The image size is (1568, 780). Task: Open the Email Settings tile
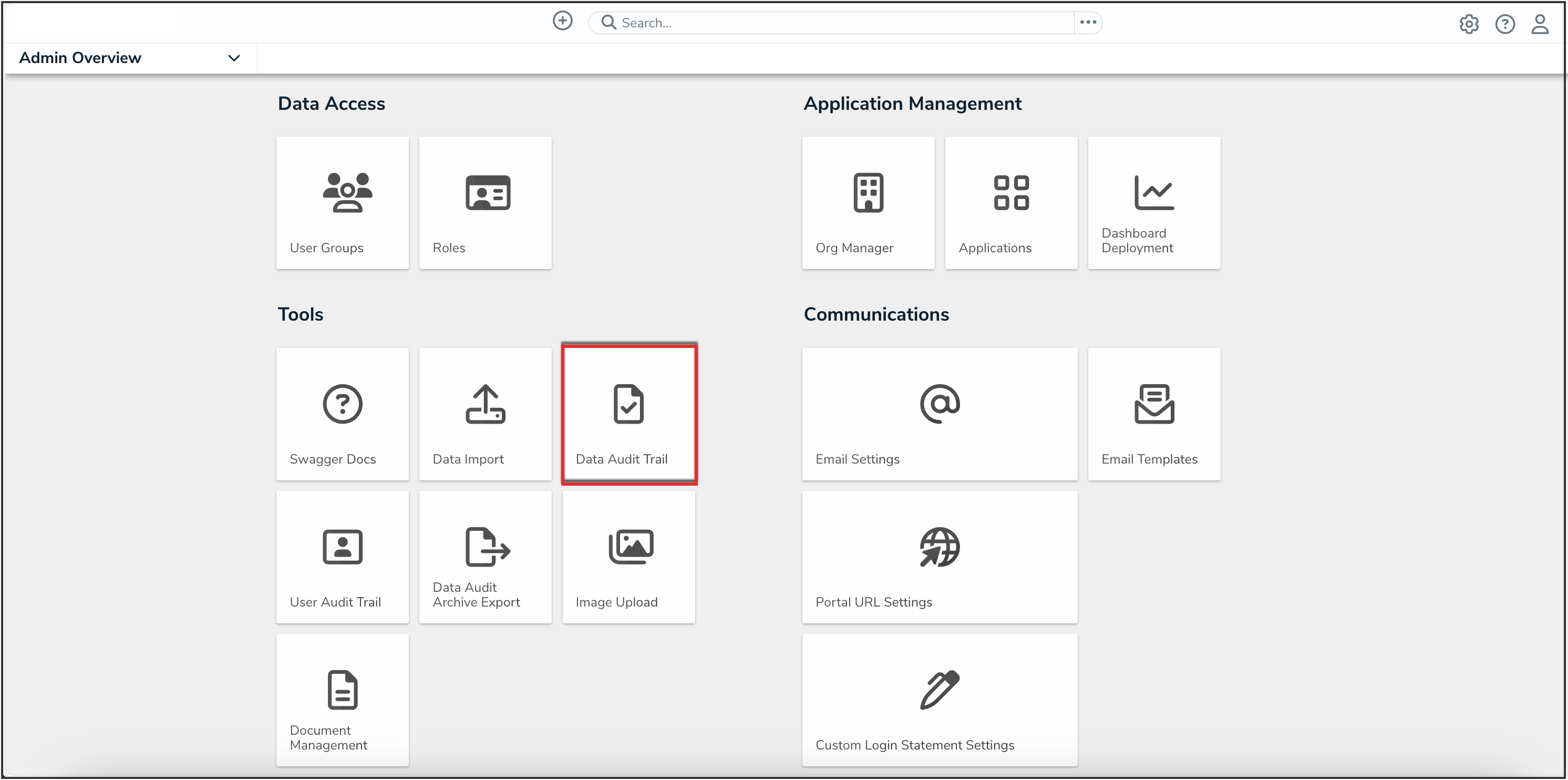pyautogui.click(x=939, y=414)
